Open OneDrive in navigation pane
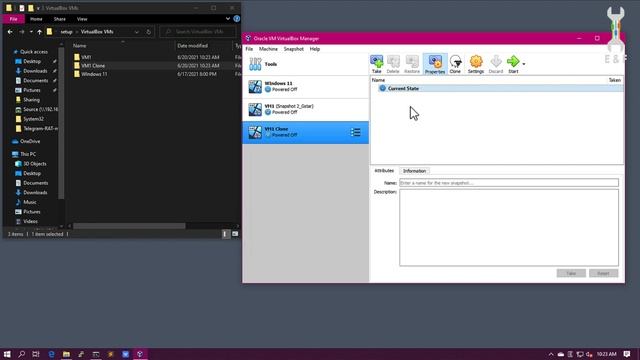Screen dimensions: 640x360 pyautogui.click(x=30, y=141)
